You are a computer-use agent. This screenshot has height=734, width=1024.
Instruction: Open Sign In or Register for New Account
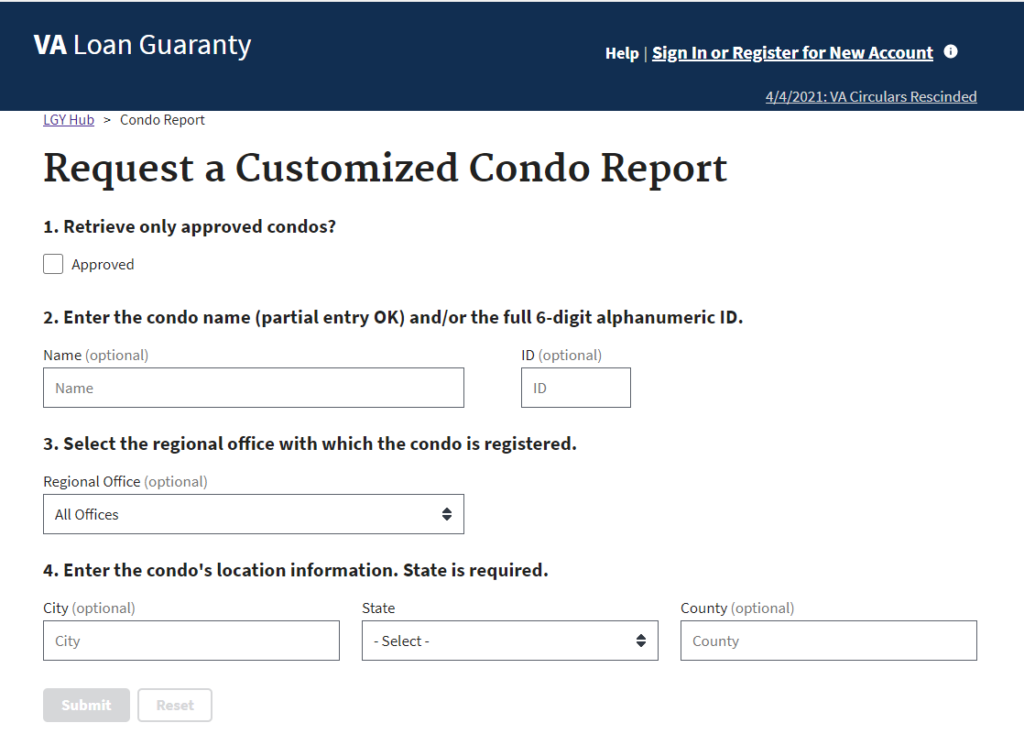coord(792,53)
